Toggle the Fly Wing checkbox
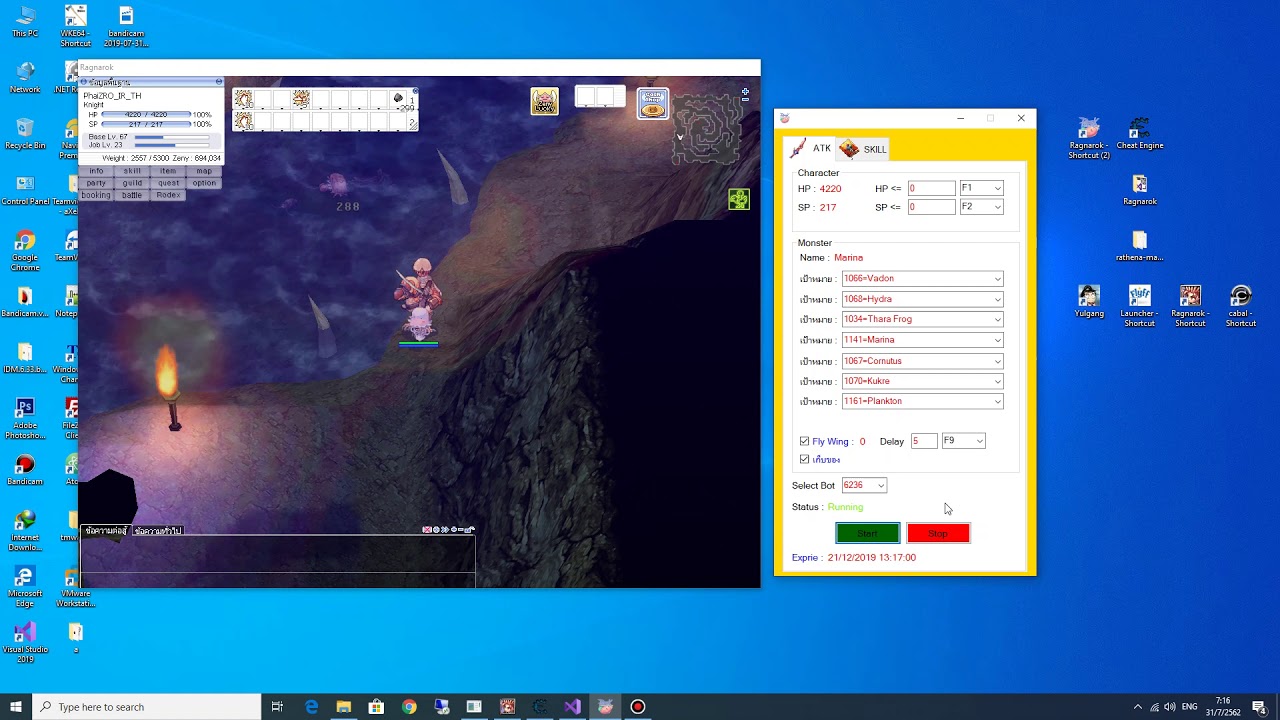Viewport: 1280px width, 720px height. click(x=804, y=441)
